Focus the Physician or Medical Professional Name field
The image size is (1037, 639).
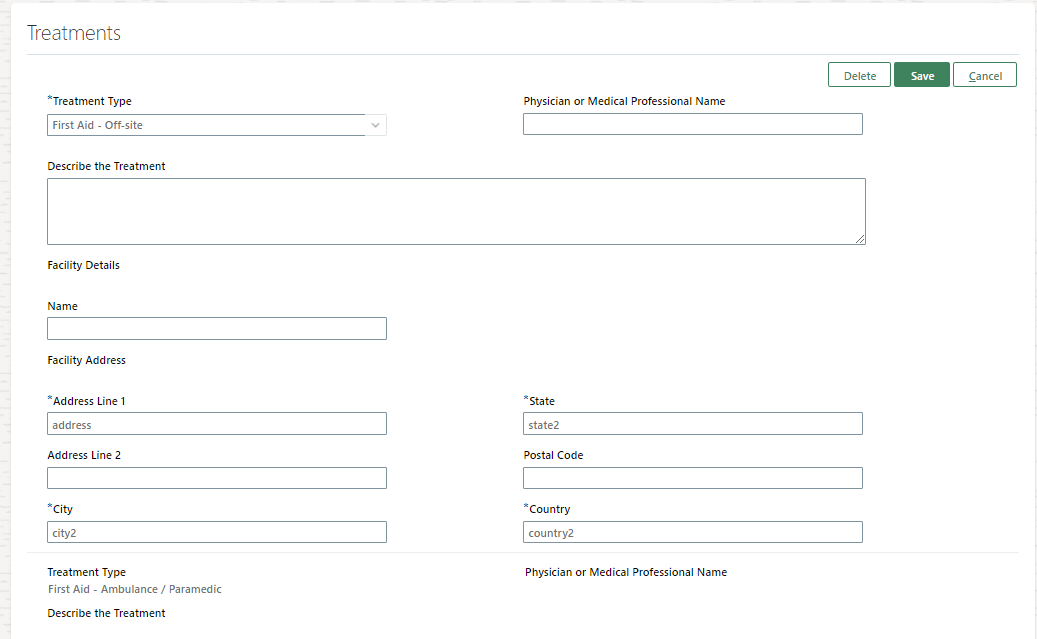point(692,124)
